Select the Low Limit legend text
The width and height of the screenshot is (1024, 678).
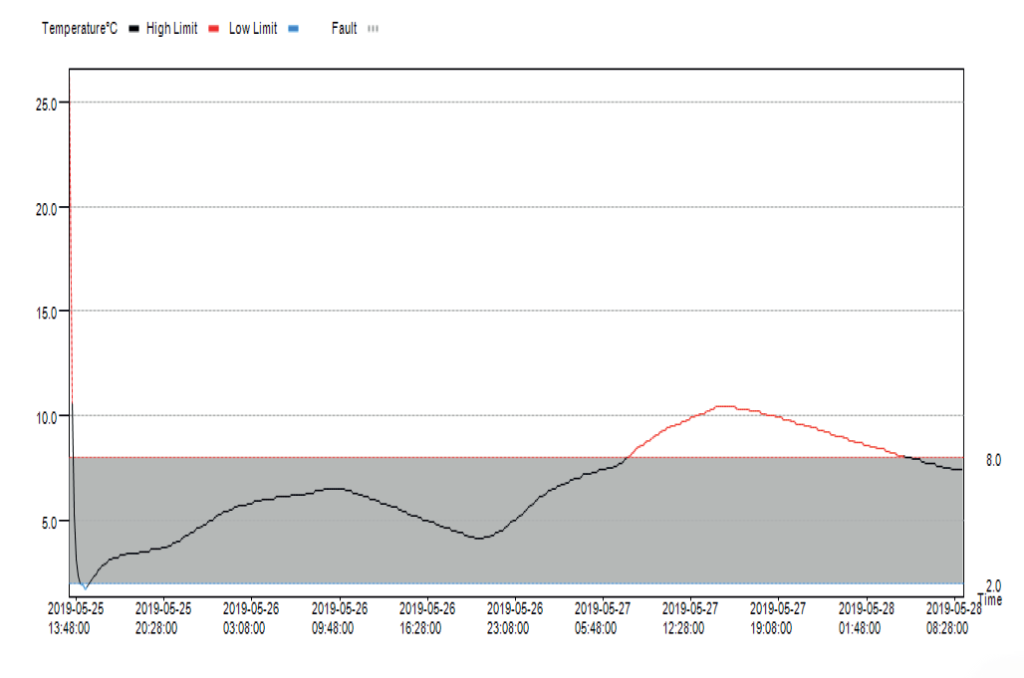pos(253,29)
